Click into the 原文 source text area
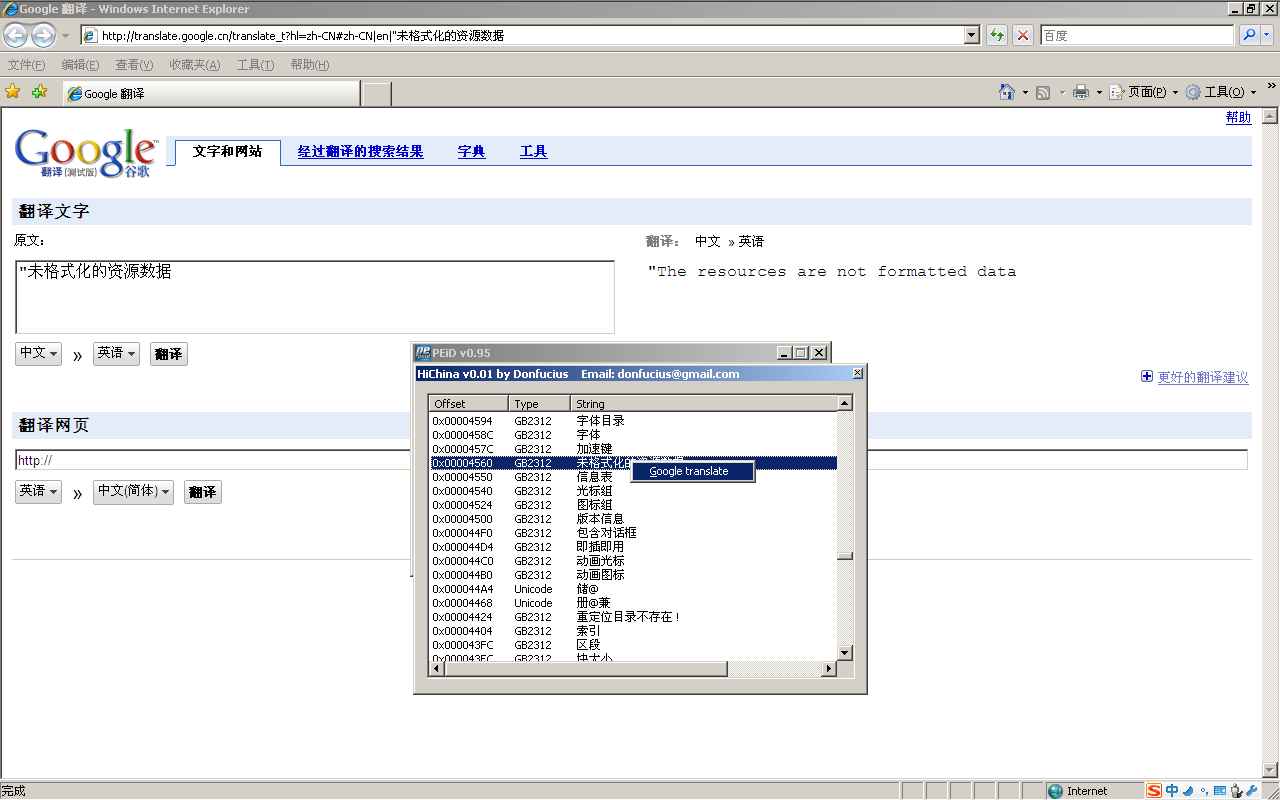This screenshot has width=1280, height=800. click(x=315, y=297)
